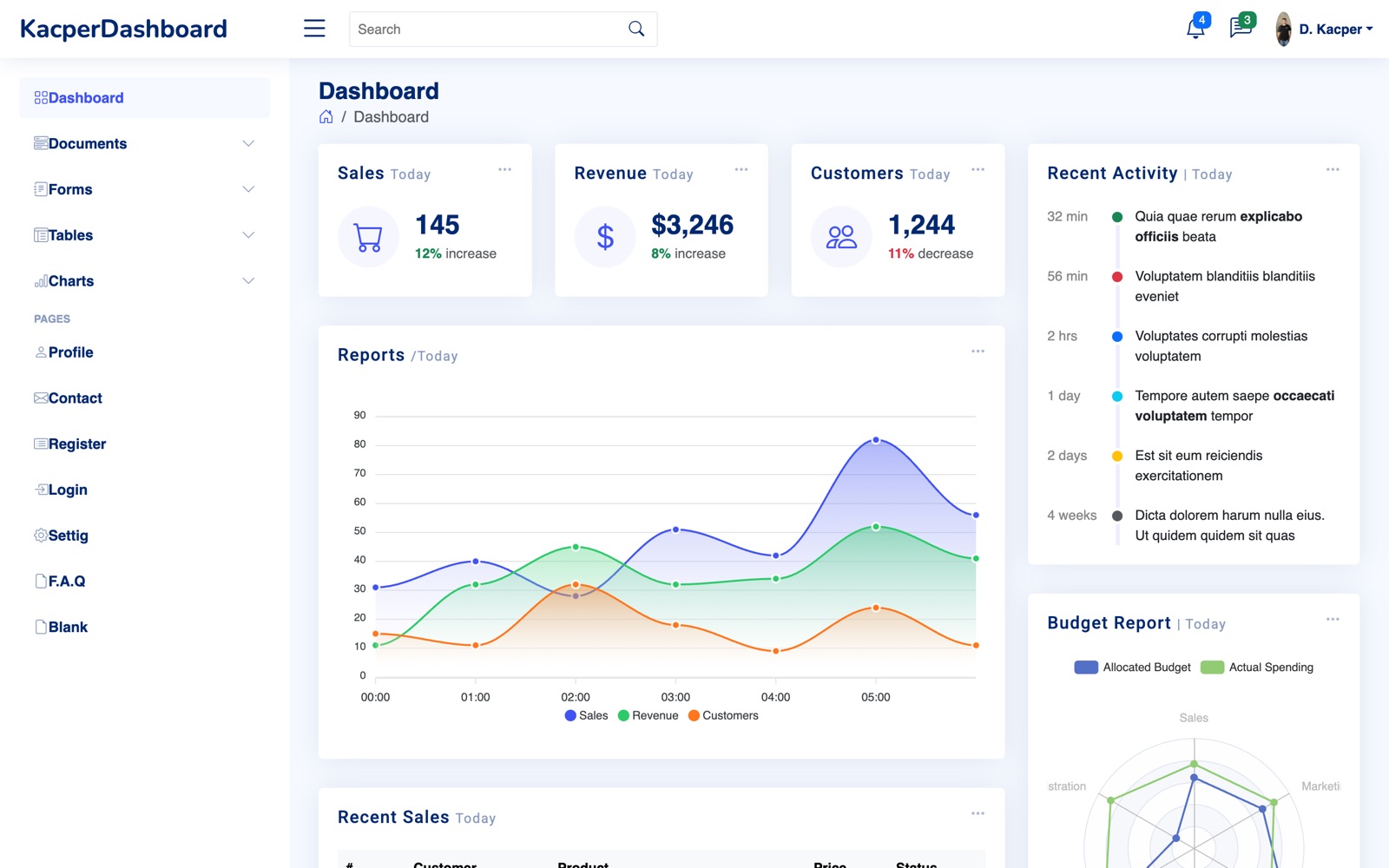Toggle the Sales series in the chart legend
The image size is (1389, 868).
tap(586, 715)
